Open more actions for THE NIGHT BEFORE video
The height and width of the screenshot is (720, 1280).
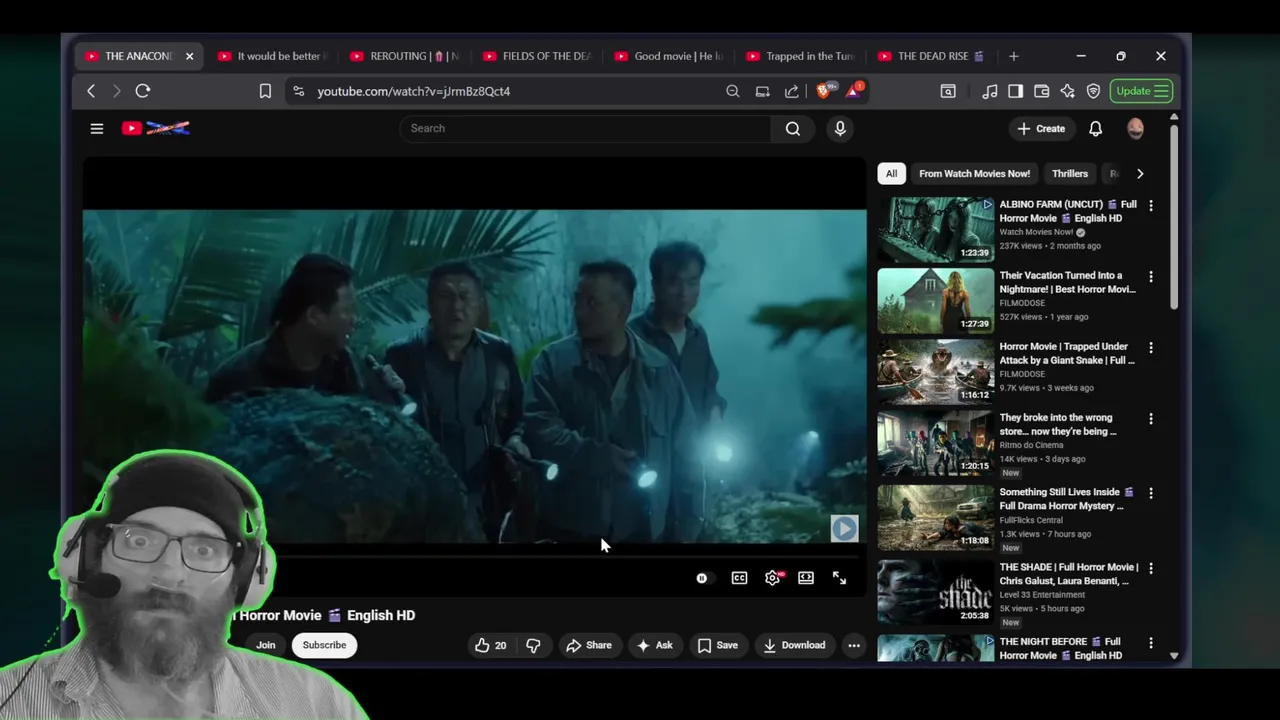[x=1151, y=642]
